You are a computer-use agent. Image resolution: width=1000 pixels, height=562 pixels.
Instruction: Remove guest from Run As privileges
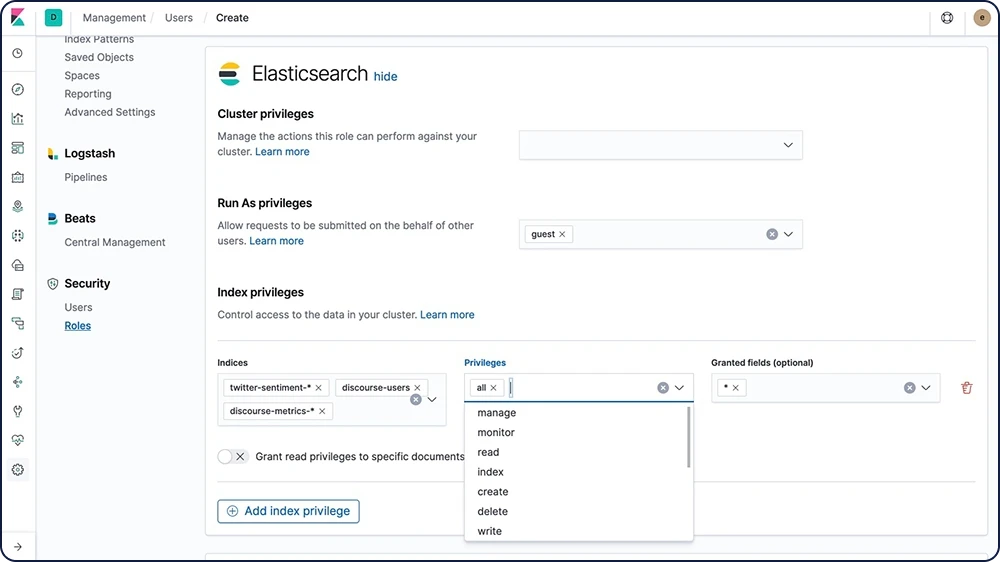click(562, 234)
